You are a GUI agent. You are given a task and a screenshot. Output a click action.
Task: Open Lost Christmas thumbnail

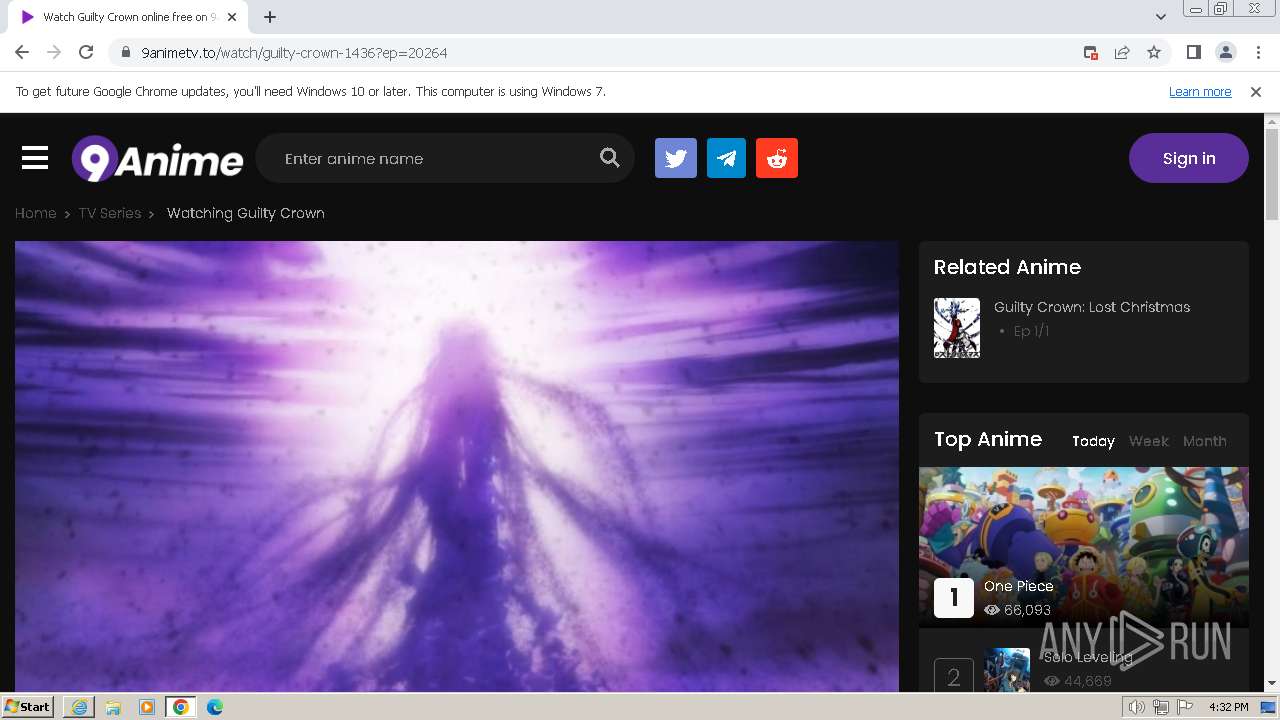(x=957, y=328)
